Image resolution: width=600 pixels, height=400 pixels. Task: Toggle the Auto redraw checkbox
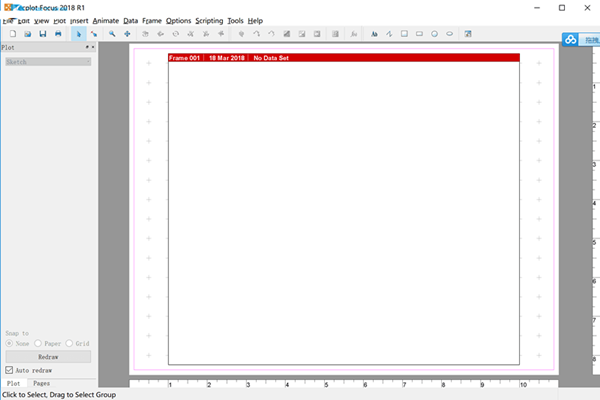(x=9, y=370)
